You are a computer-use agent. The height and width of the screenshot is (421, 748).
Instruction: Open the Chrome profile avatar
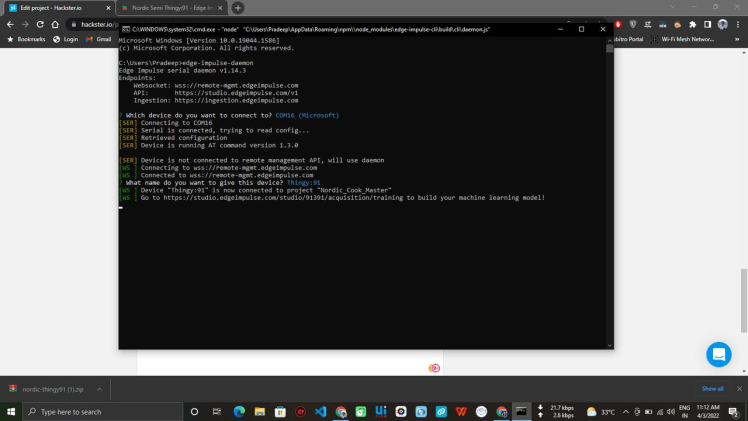point(723,24)
